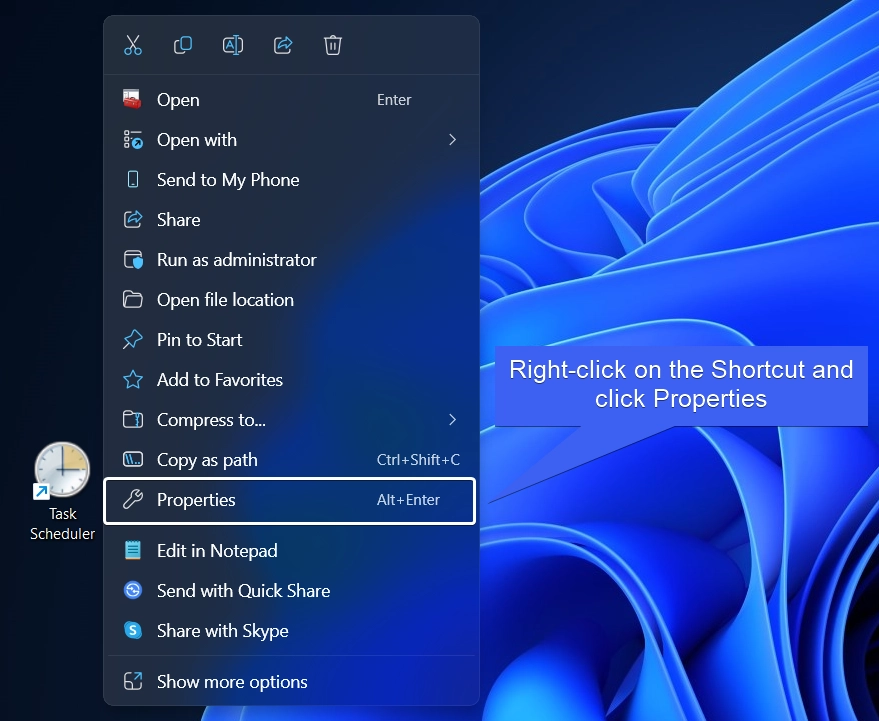Click the Copy icon in menu header
Image resolution: width=879 pixels, height=721 pixels.
coord(183,45)
